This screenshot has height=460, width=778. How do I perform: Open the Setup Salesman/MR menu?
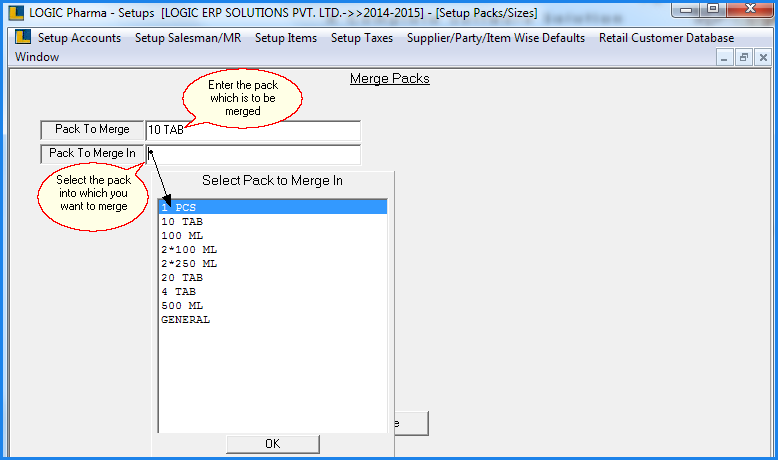click(188, 38)
